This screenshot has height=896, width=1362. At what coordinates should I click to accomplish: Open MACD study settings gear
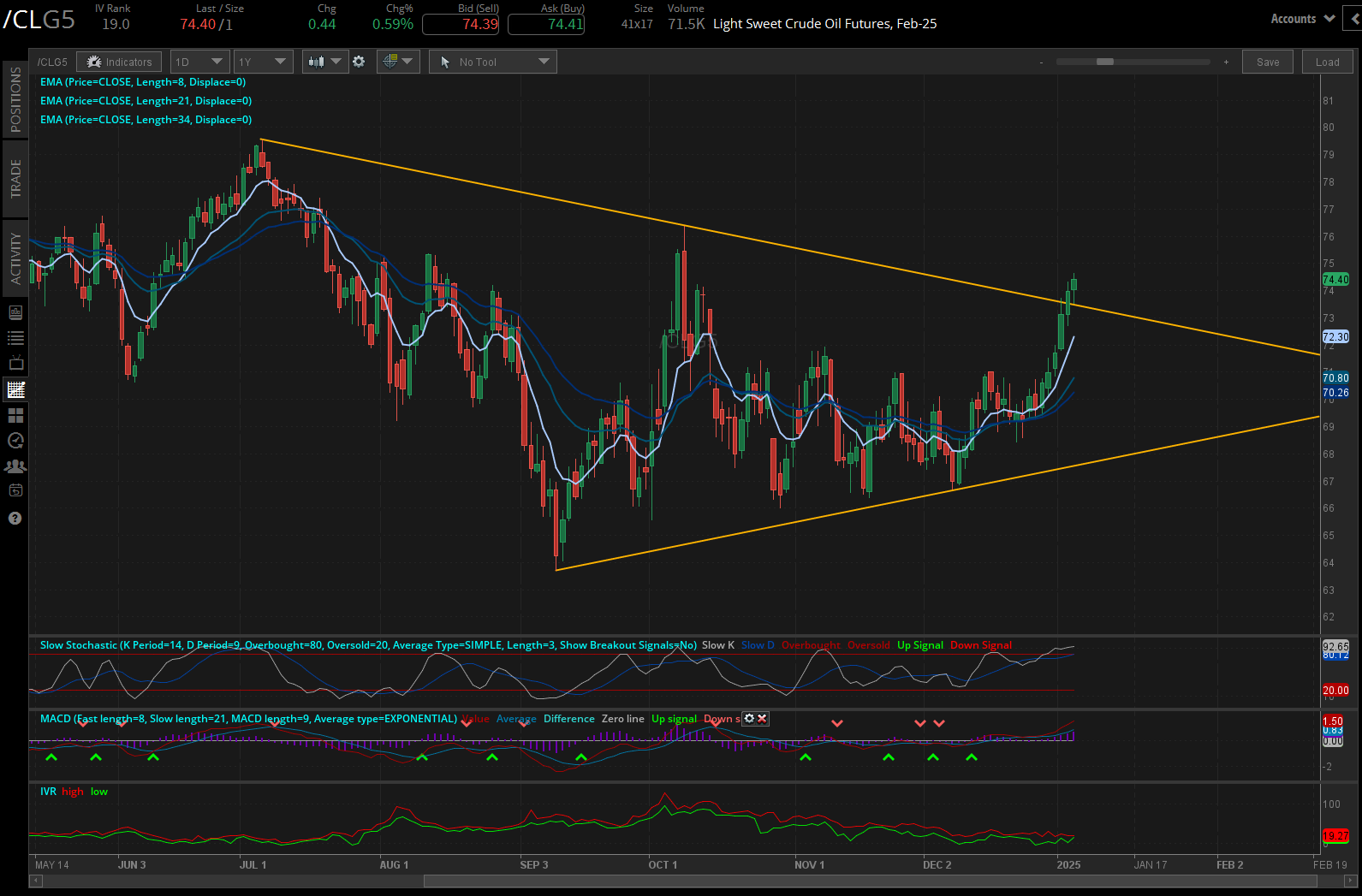[x=749, y=719]
